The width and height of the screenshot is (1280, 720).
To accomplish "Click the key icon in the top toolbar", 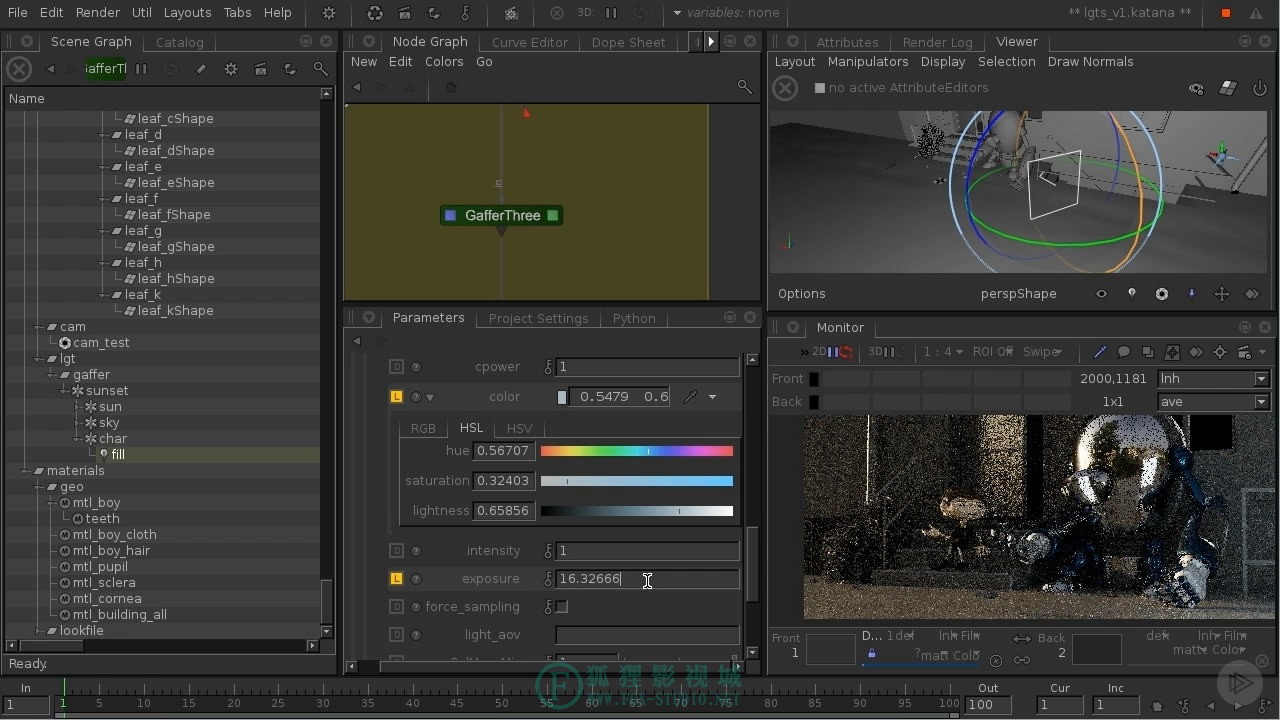I will [x=465, y=13].
